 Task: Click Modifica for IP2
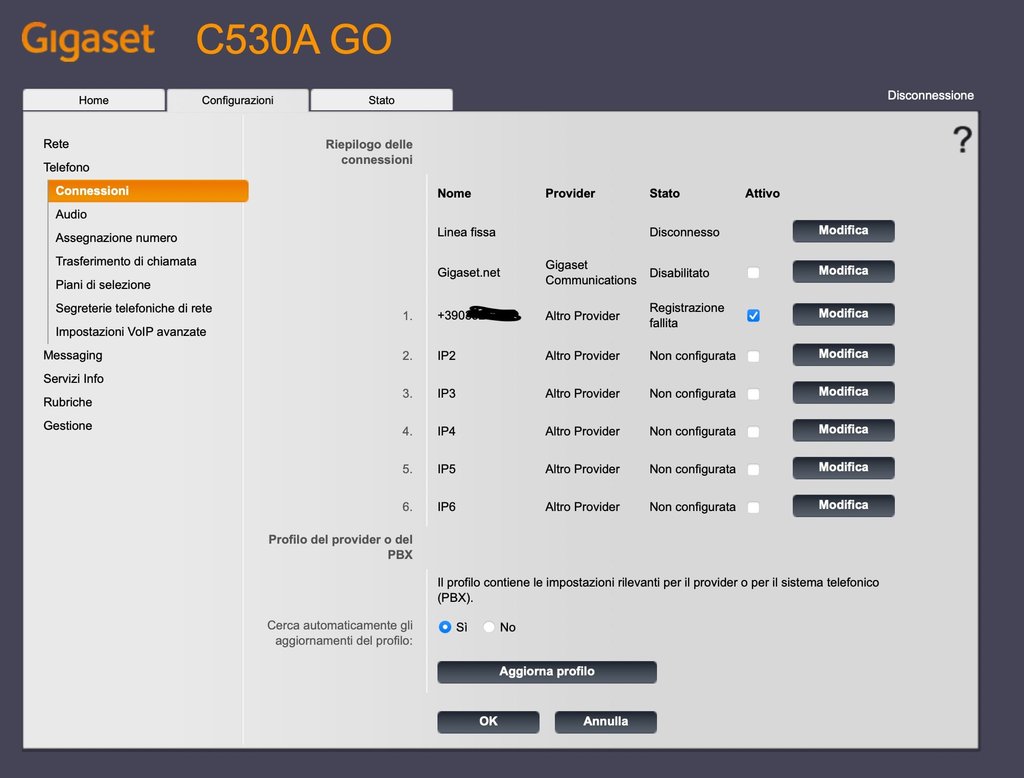[844, 355]
